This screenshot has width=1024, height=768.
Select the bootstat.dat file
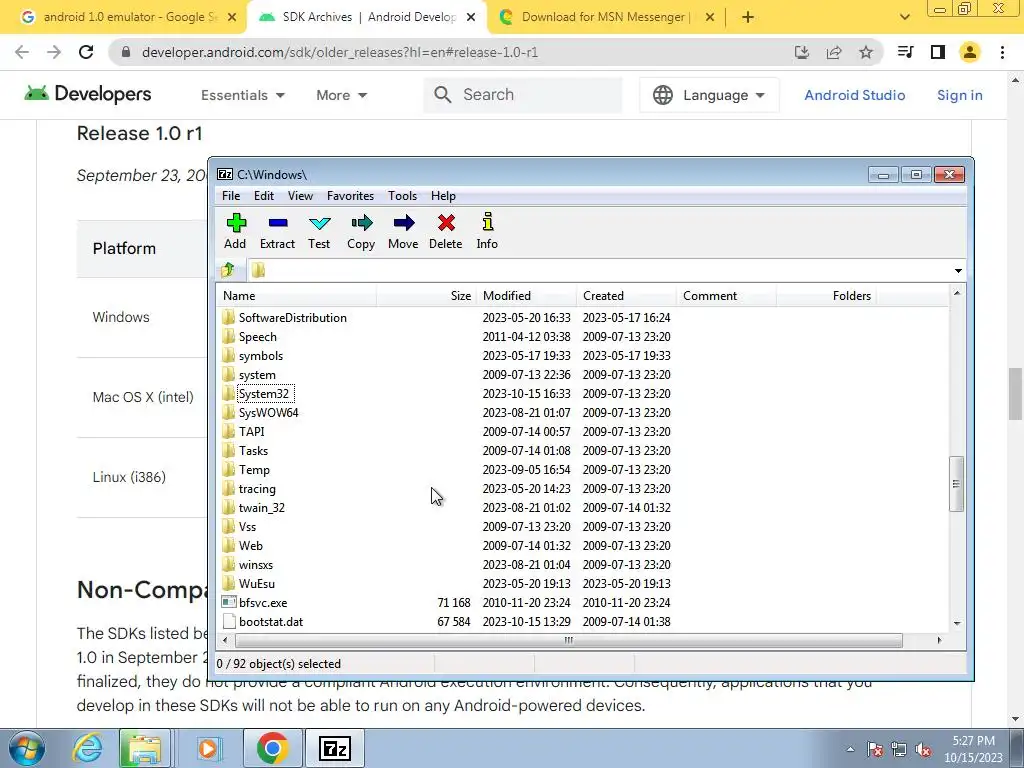[270, 622]
